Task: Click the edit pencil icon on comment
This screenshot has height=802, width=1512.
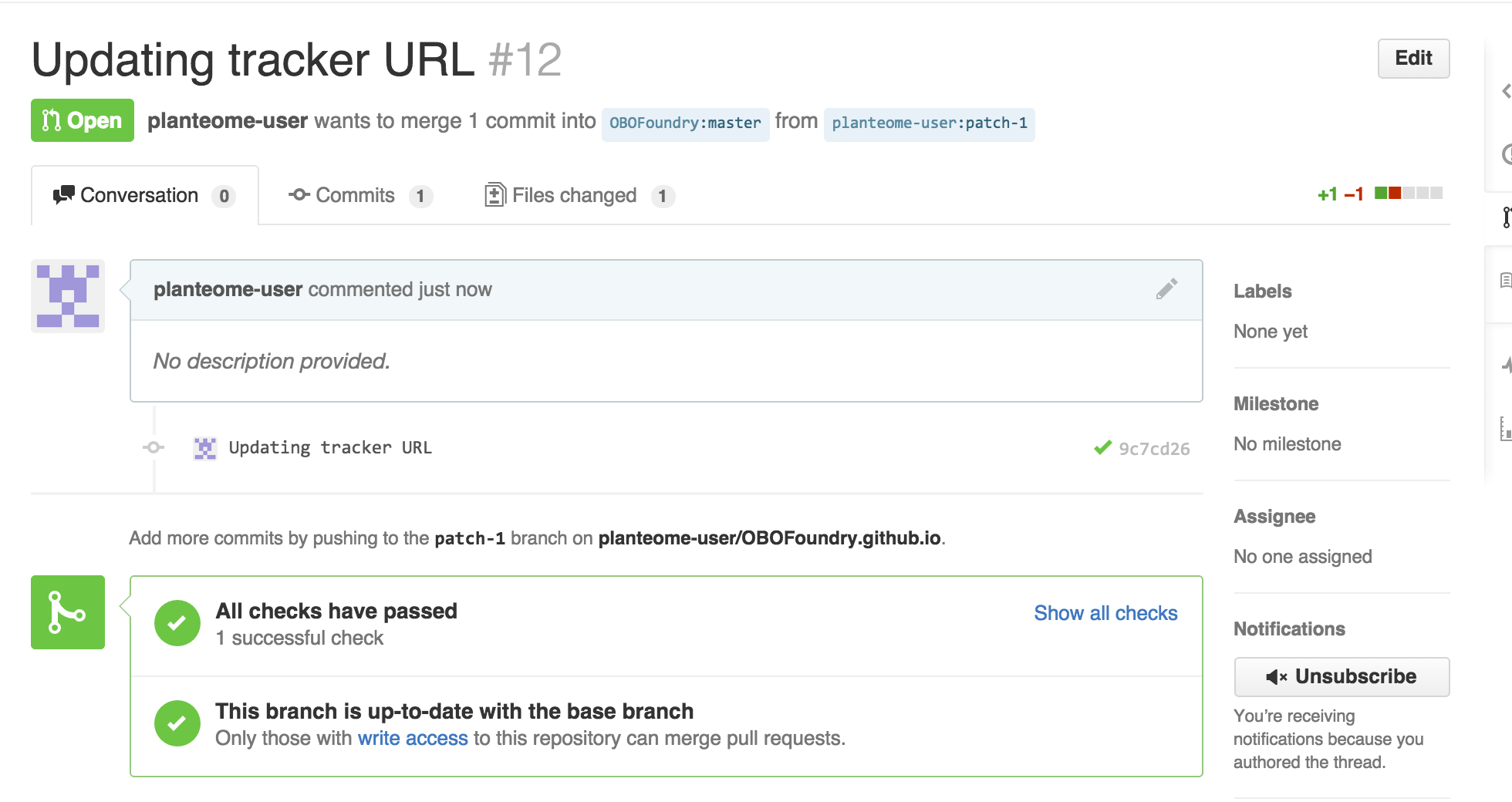Action: pyautogui.click(x=1166, y=289)
